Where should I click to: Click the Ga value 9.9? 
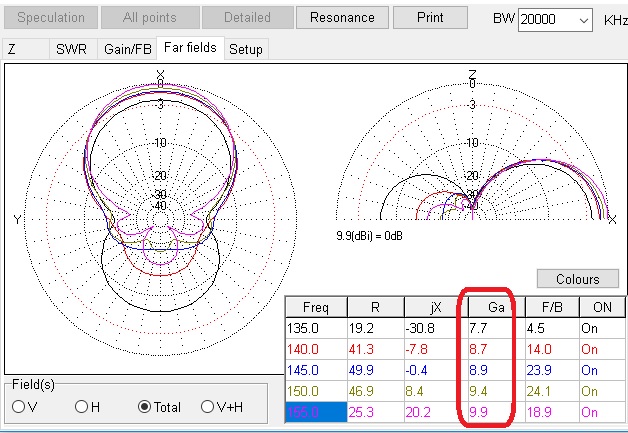coord(497,412)
